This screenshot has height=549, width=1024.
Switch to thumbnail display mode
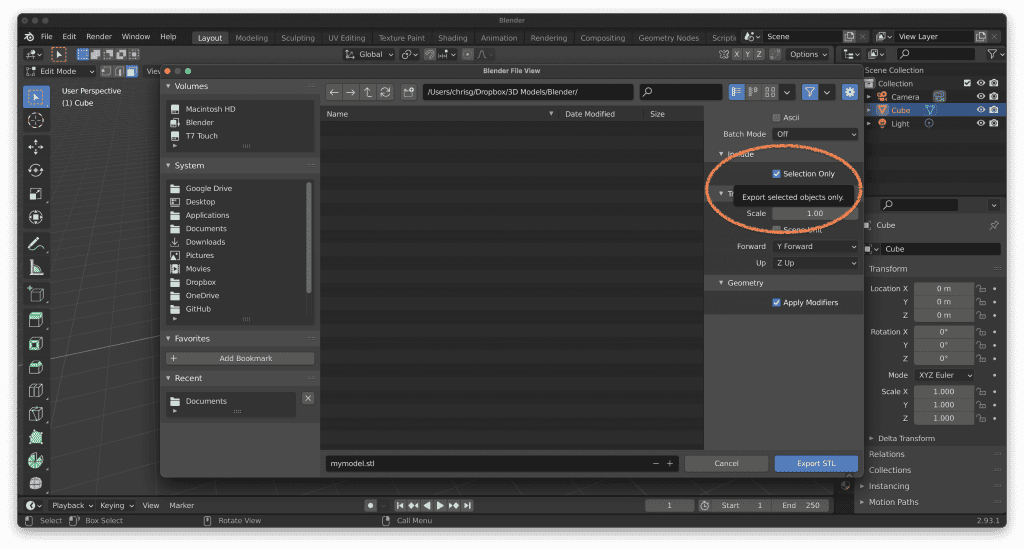pyautogui.click(x=770, y=92)
